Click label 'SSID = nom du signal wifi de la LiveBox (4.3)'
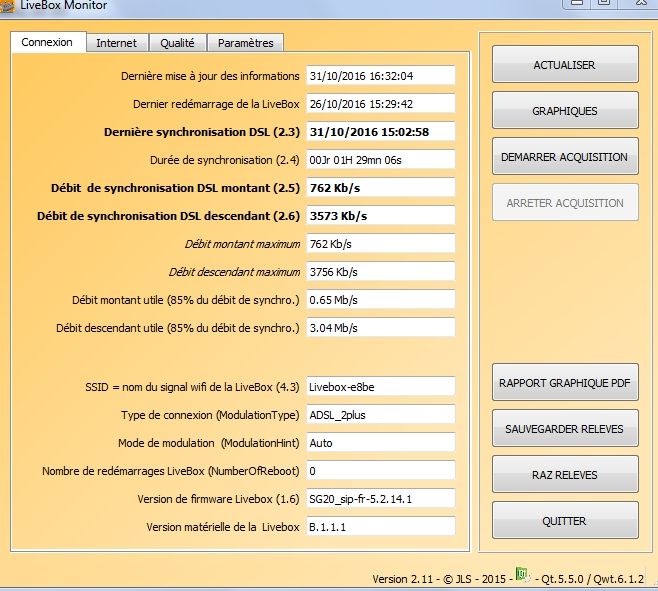This screenshot has width=658, height=591. [192, 387]
